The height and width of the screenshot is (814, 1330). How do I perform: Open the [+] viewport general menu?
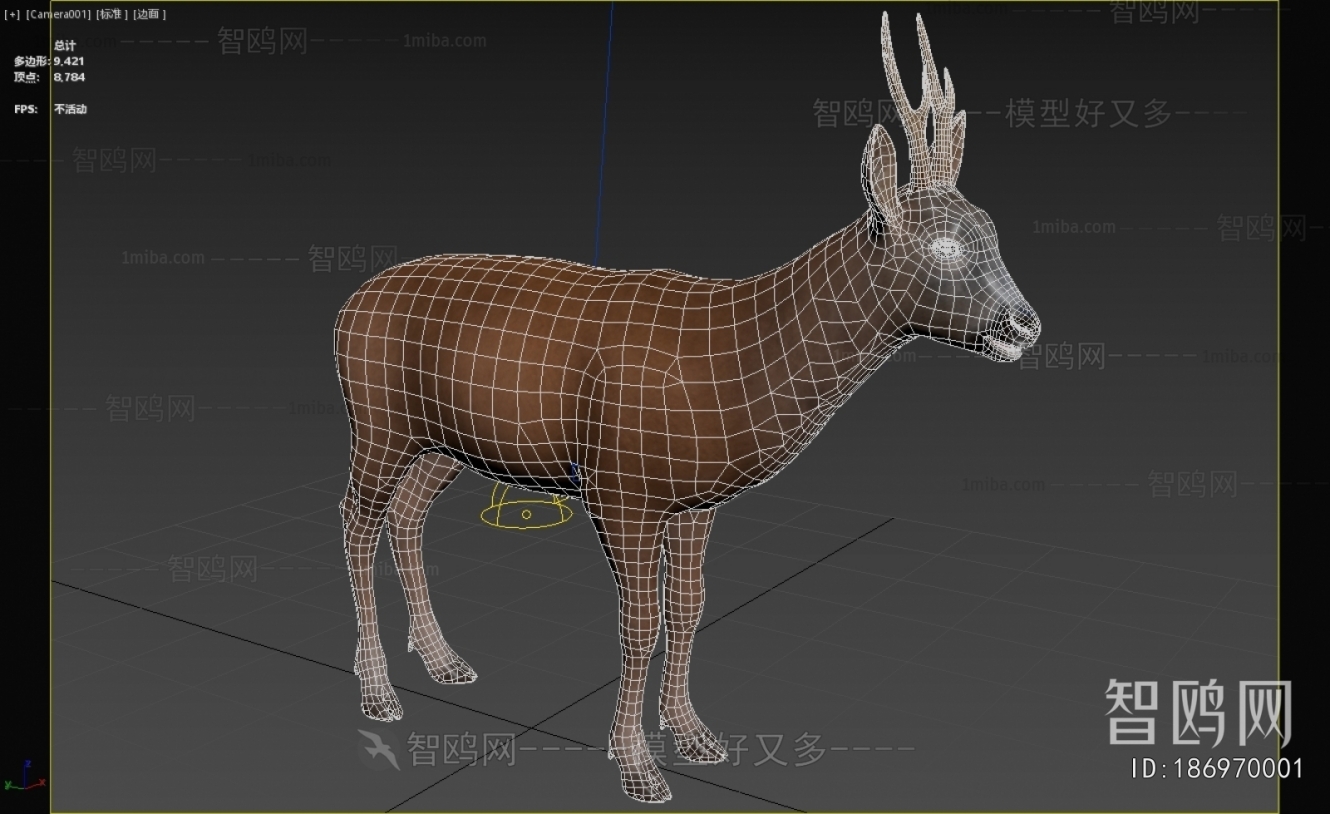pyautogui.click(x=12, y=14)
